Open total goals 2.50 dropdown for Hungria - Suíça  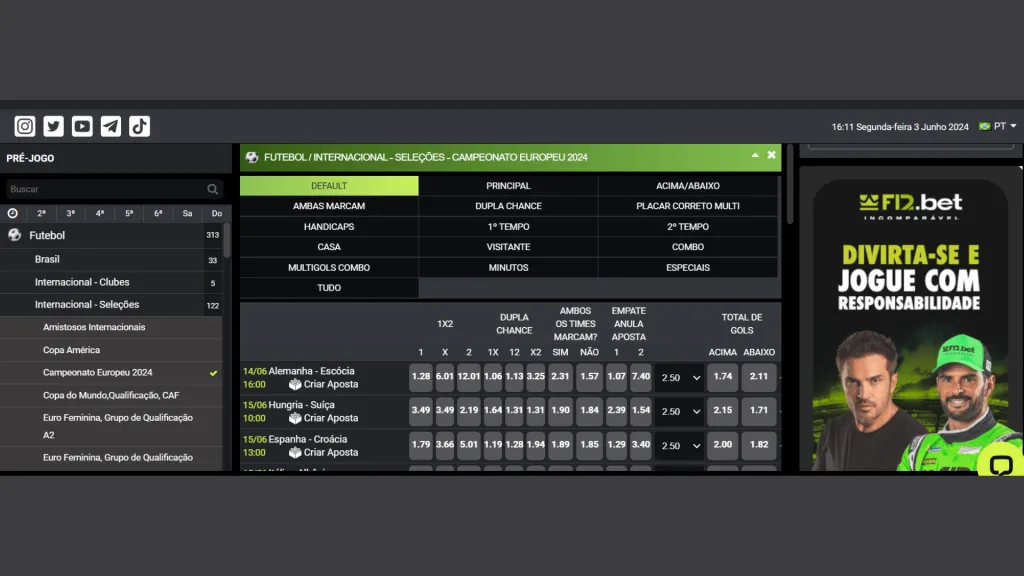(x=680, y=411)
